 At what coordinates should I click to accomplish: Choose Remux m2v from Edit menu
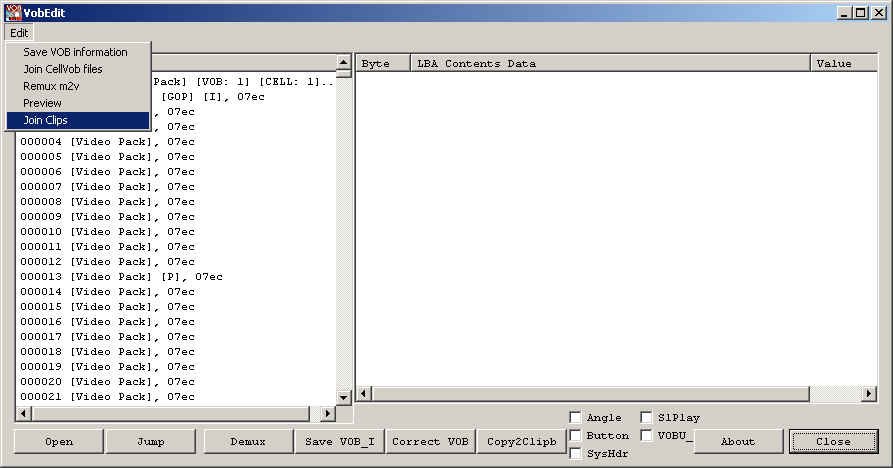pyautogui.click(x=77, y=86)
